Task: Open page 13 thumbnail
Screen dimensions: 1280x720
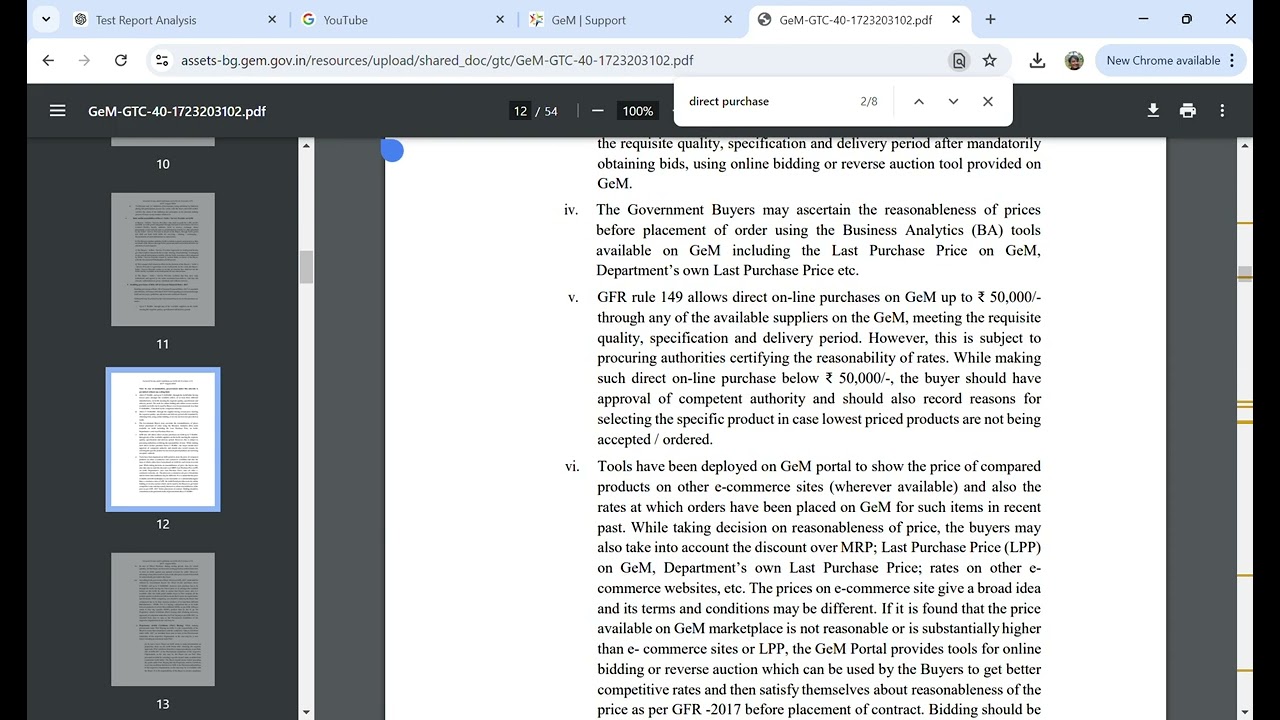Action: click(163, 619)
